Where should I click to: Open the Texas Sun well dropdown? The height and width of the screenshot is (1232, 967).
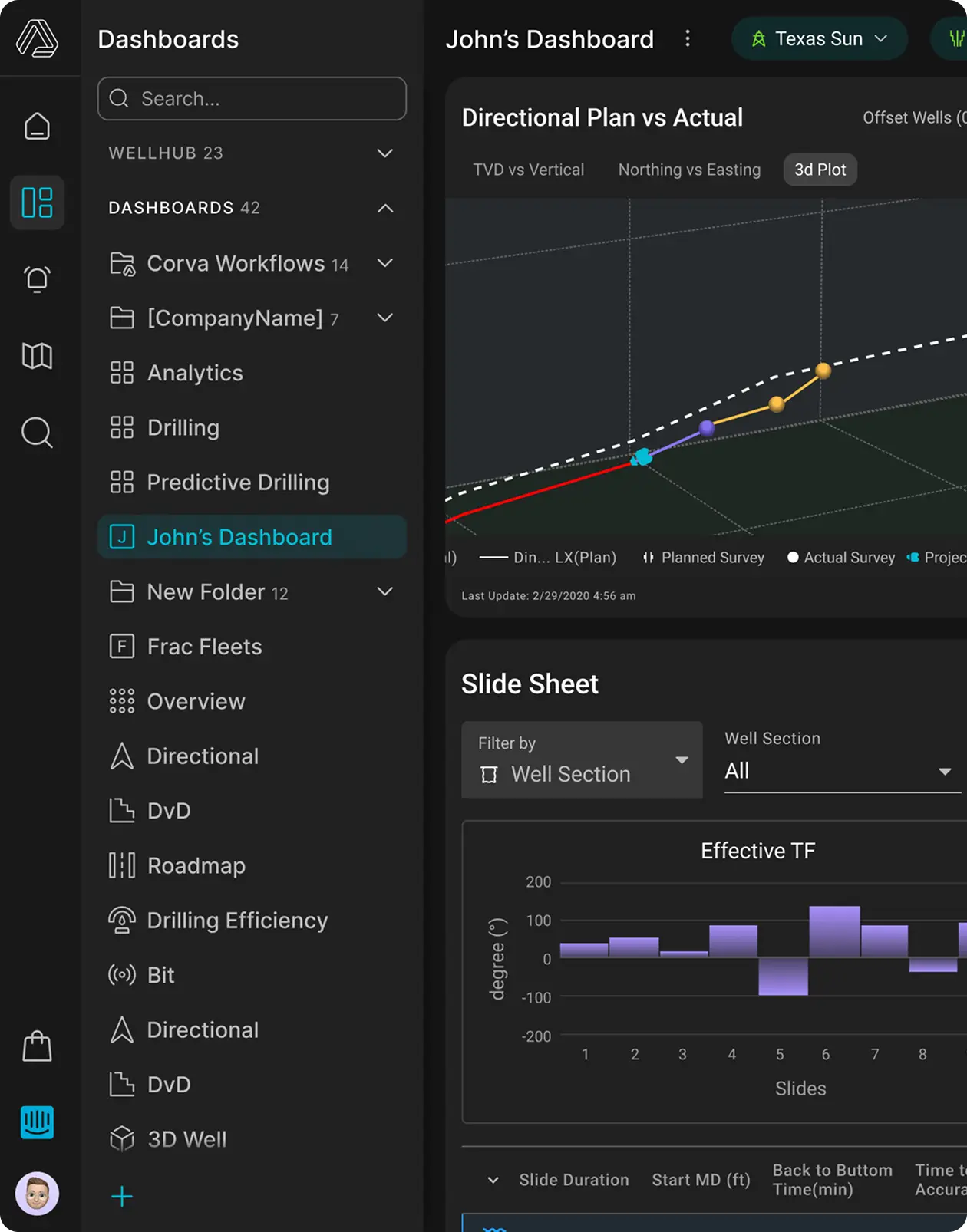[819, 39]
